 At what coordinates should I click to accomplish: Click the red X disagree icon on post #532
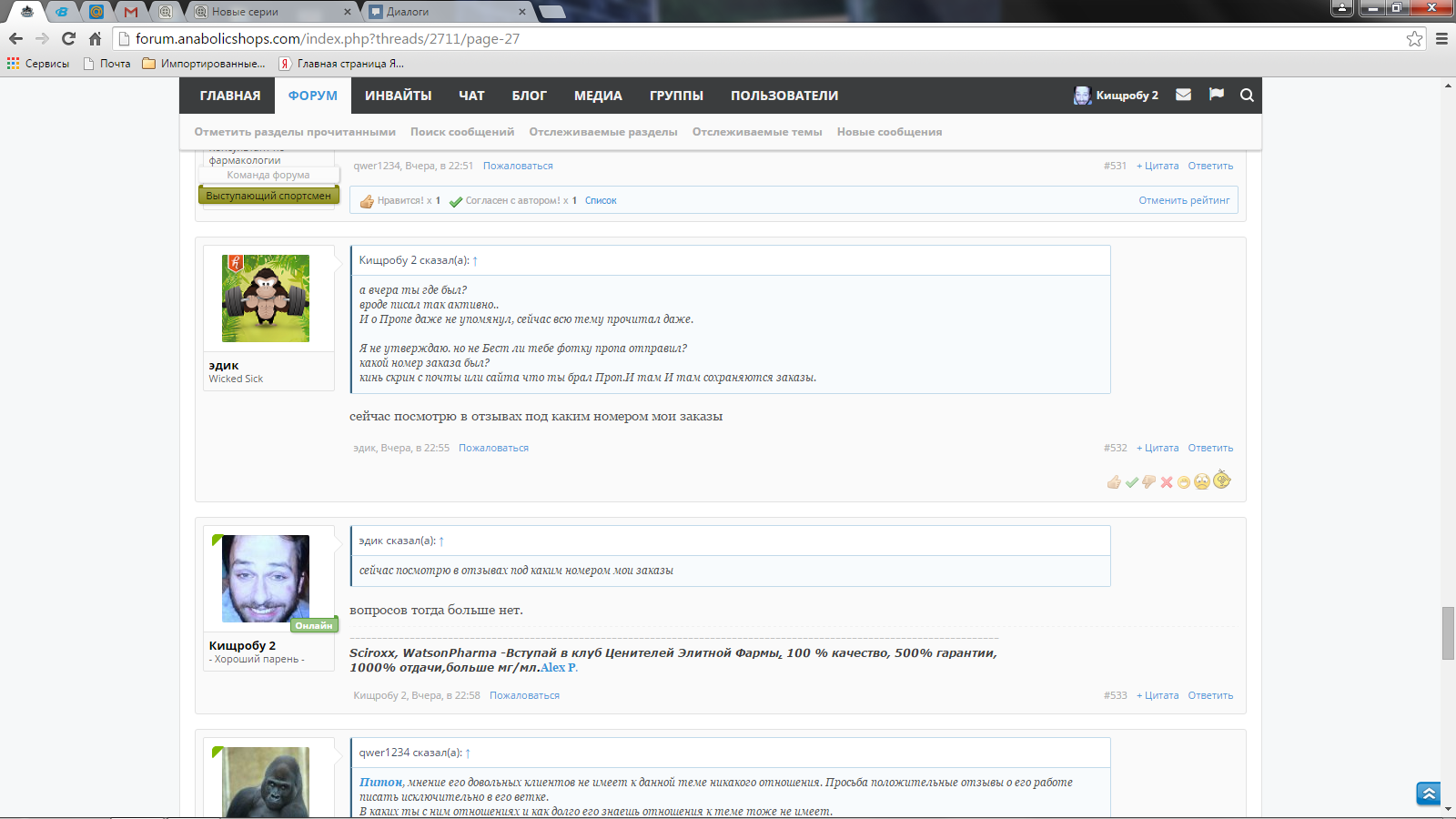1167,482
